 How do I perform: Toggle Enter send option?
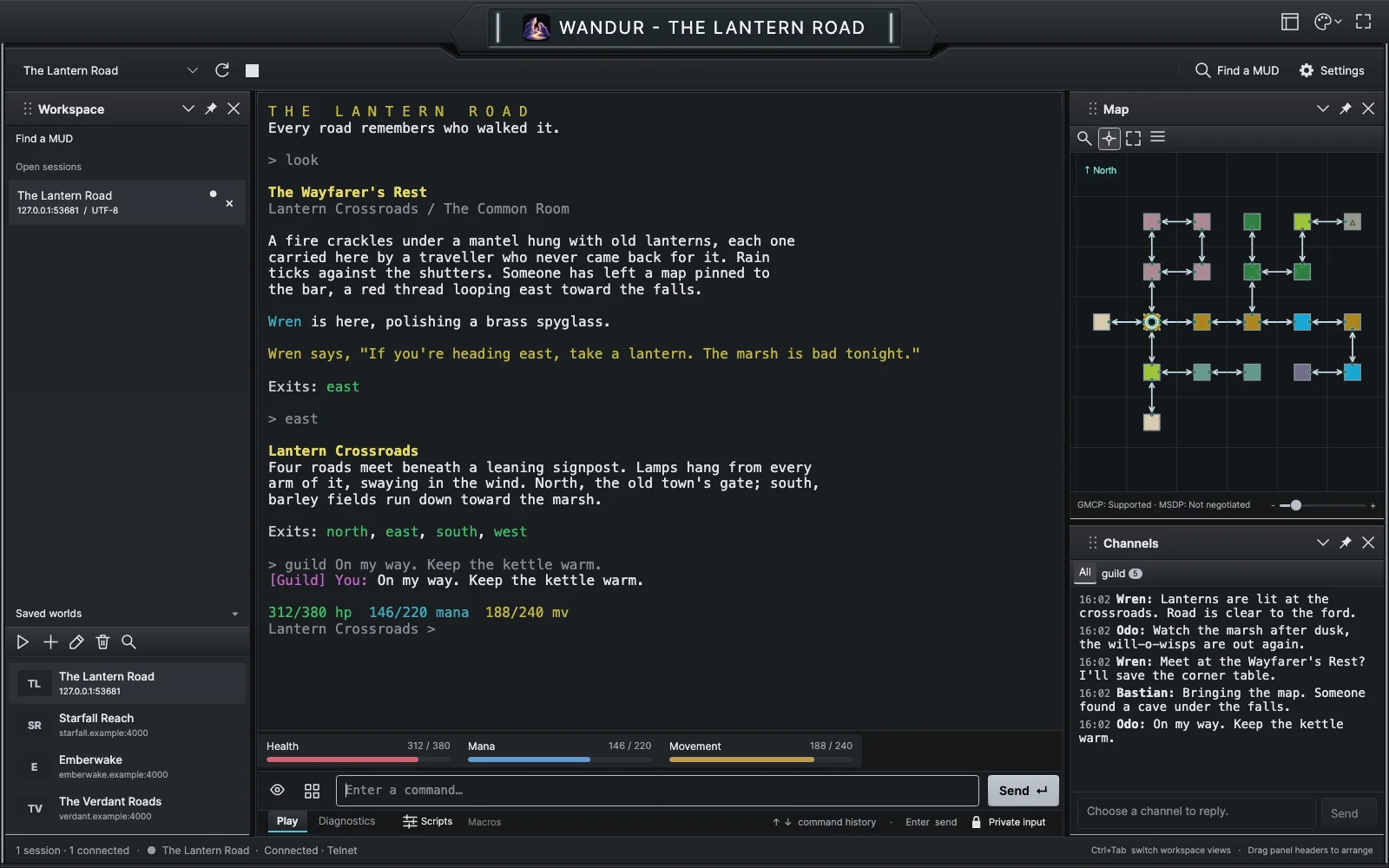click(931, 822)
